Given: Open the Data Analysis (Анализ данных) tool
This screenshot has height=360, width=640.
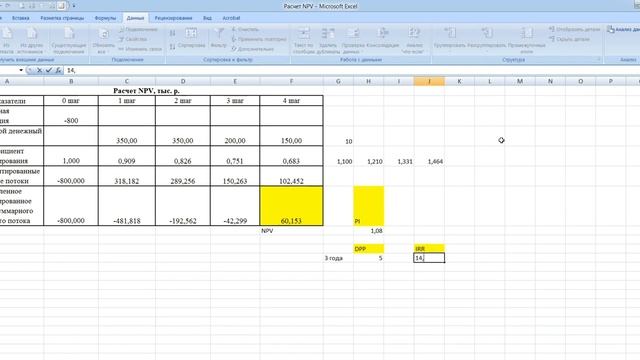Looking at the screenshot, I should click(623, 29).
